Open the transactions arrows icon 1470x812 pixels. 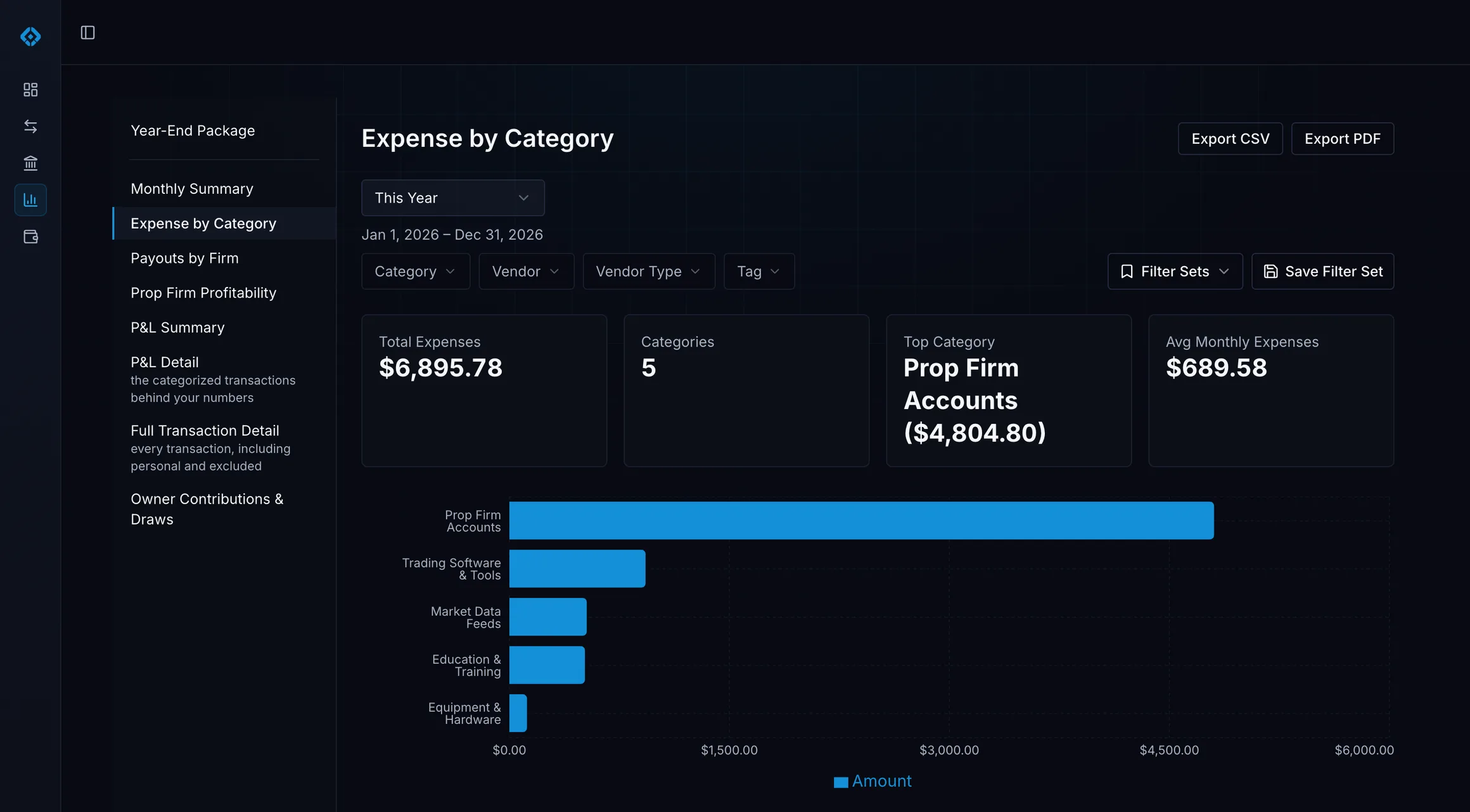[30, 126]
